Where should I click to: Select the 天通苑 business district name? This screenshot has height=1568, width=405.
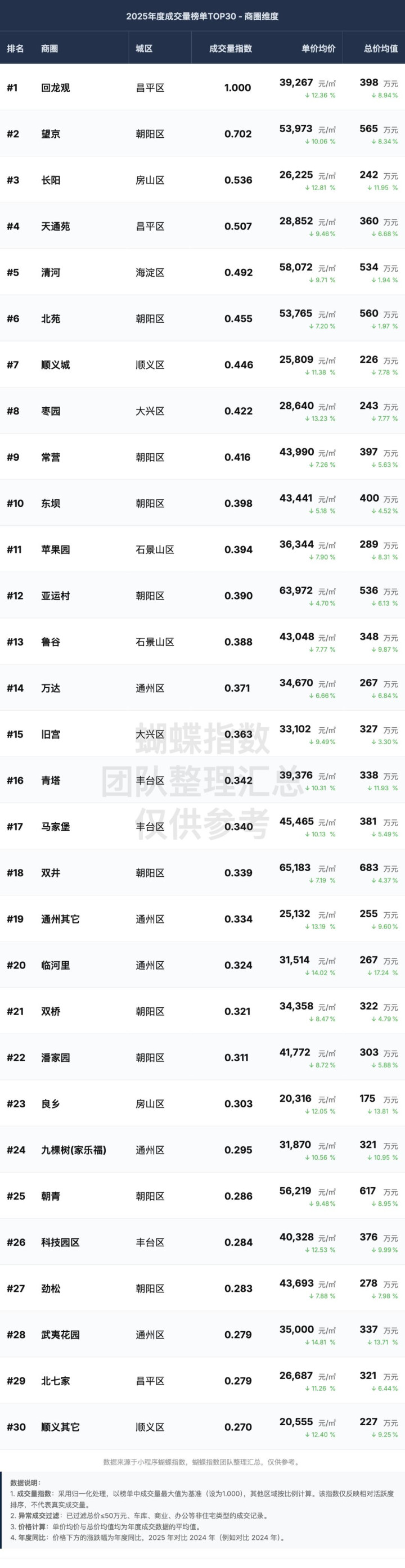coord(56,227)
